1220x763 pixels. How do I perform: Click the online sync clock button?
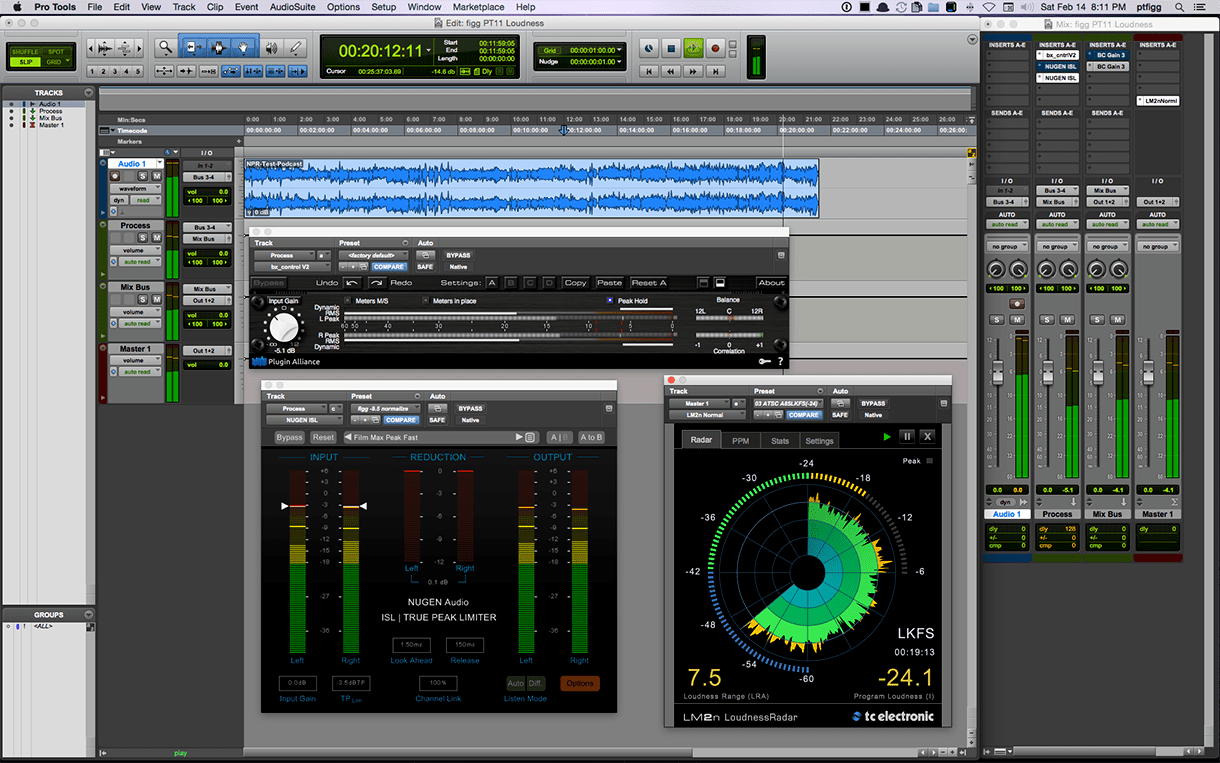pyautogui.click(x=649, y=48)
